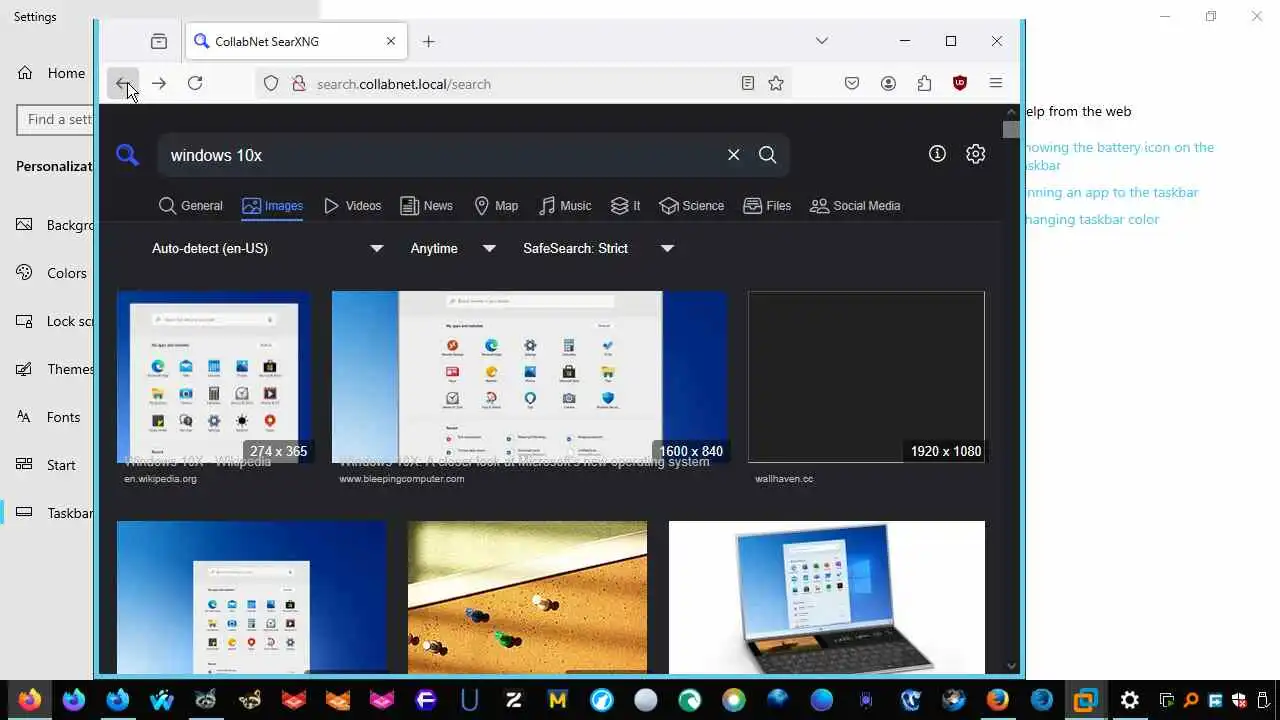Image resolution: width=1280 pixels, height=720 pixels.
Task: Open the VMware icon in the taskbar
Action: point(1086,700)
